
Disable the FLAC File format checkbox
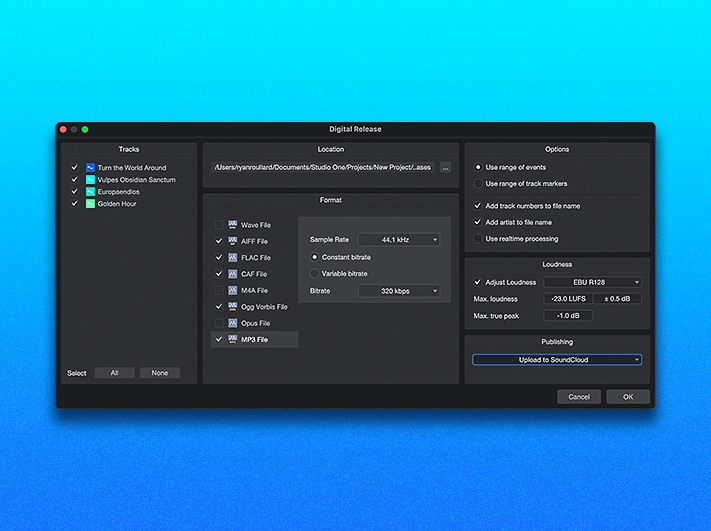click(219, 258)
